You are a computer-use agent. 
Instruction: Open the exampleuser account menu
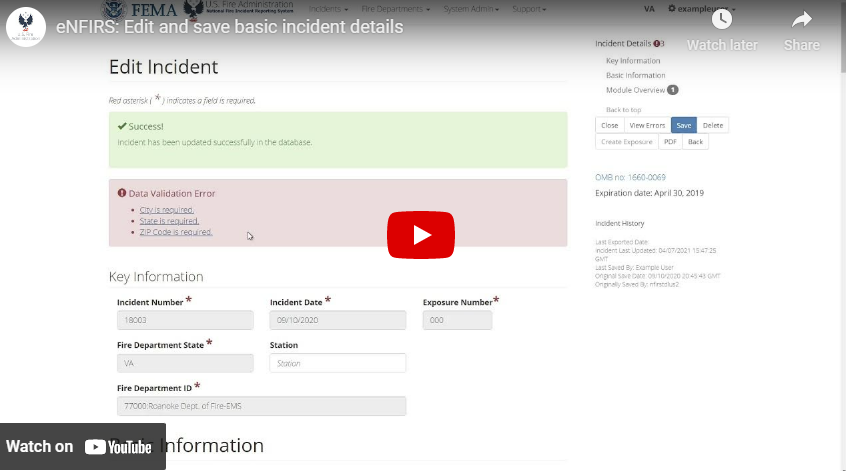point(701,9)
